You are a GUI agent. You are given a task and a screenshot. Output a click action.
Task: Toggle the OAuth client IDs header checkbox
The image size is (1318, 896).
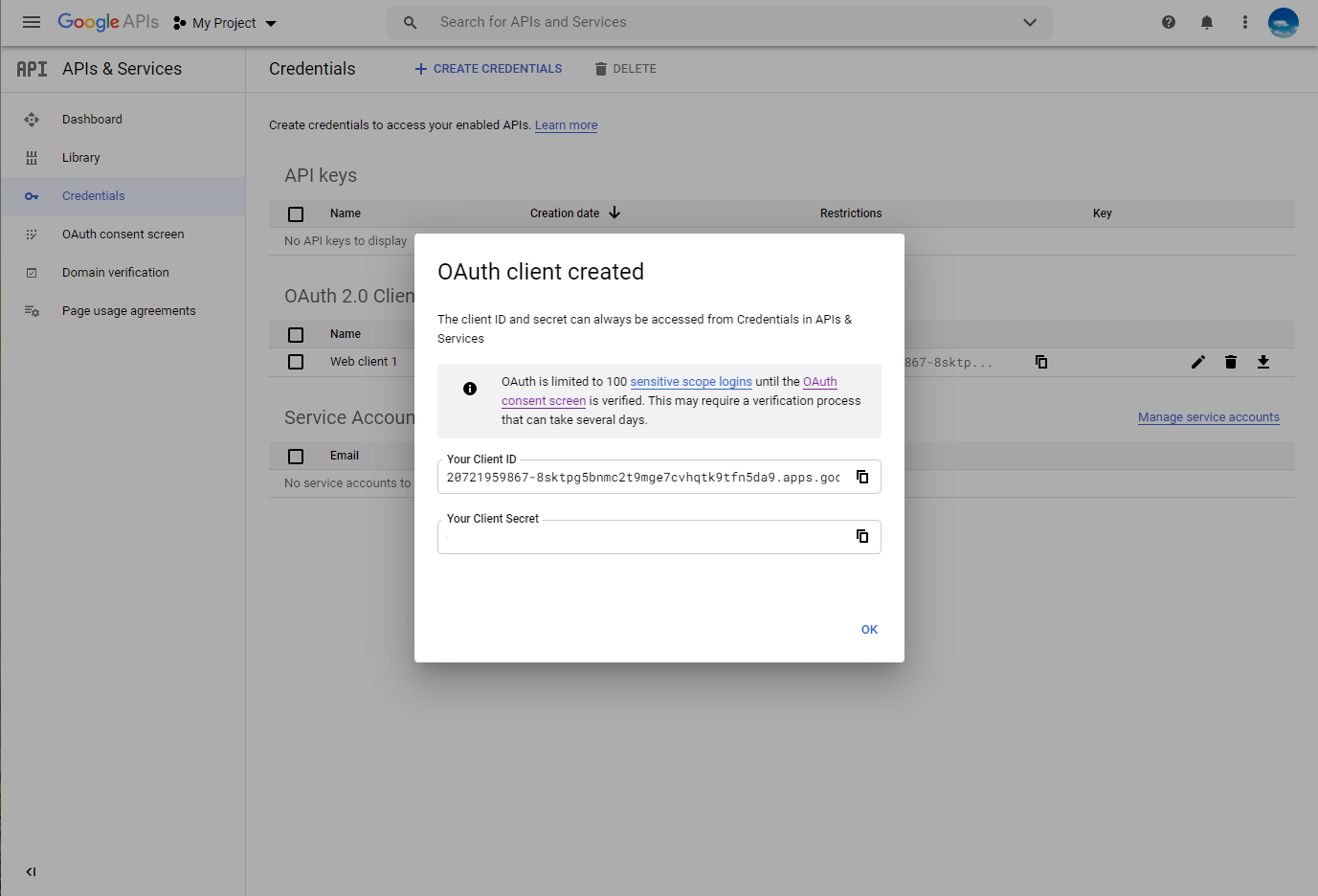[x=295, y=334]
